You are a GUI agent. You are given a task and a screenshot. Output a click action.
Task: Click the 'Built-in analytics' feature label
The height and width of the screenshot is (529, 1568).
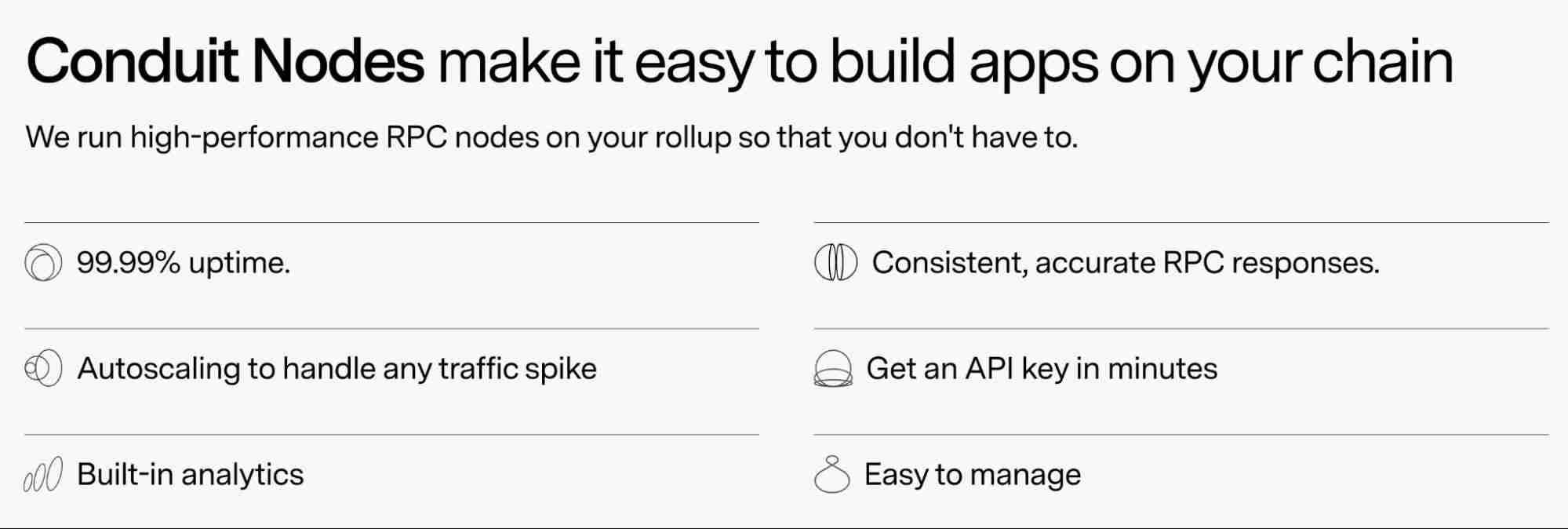click(x=191, y=475)
